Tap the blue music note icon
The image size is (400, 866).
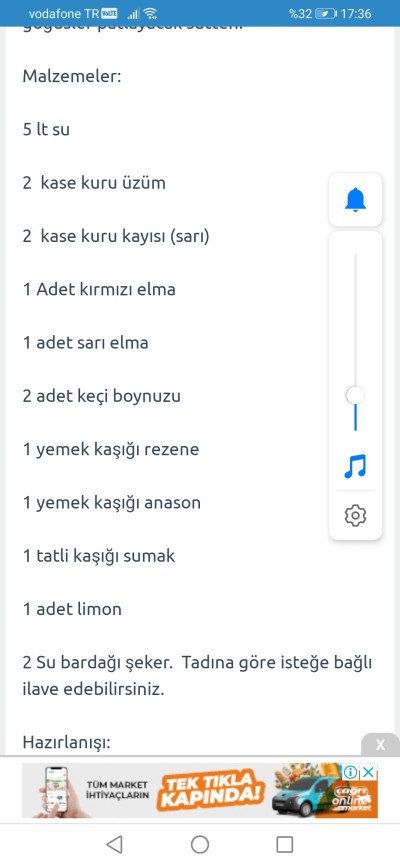click(355, 466)
